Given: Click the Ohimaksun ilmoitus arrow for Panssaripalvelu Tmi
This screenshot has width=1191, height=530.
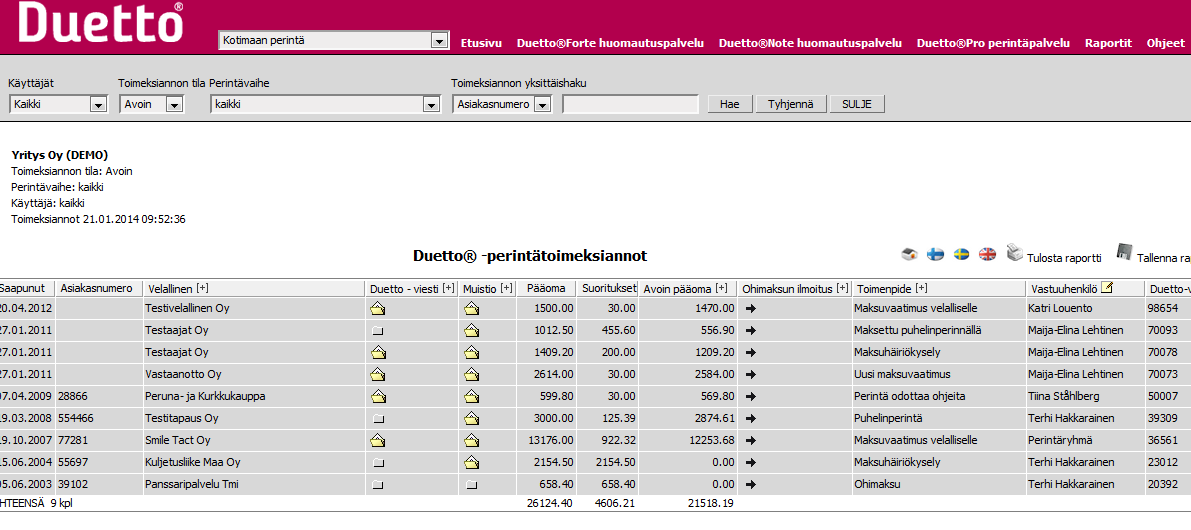Looking at the screenshot, I should 751,484.
